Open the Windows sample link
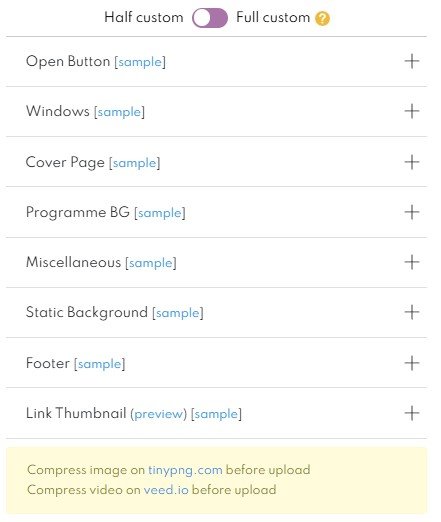This screenshot has width=441, height=522. coord(119,112)
